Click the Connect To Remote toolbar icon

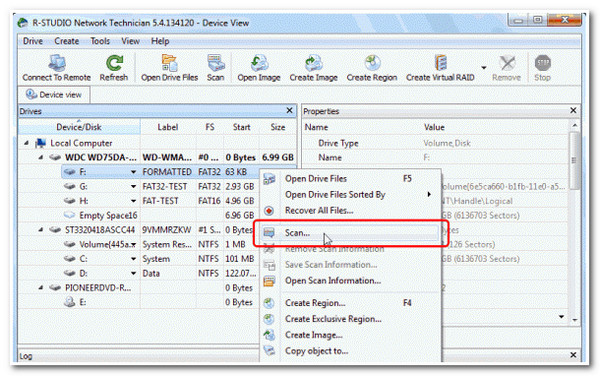tap(57, 68)
